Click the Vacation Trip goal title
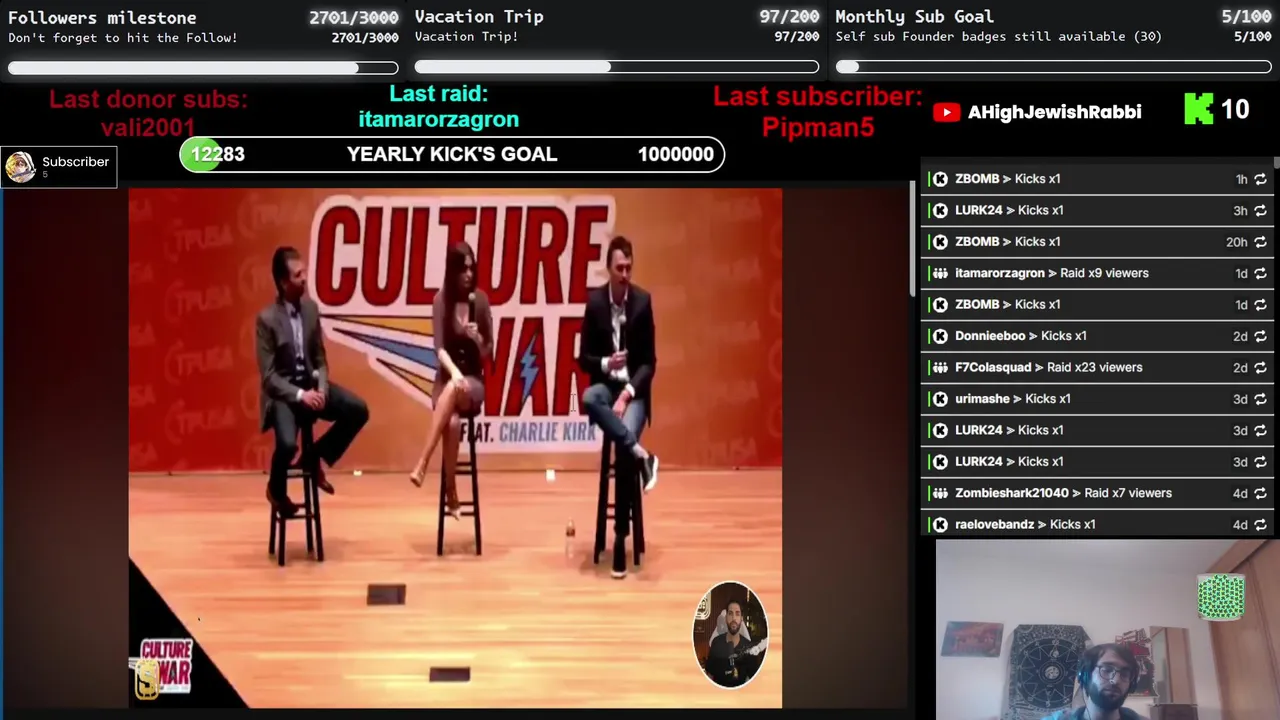Image resolution: width=1280 pixels, height=720 pixels. pos(479,16)
